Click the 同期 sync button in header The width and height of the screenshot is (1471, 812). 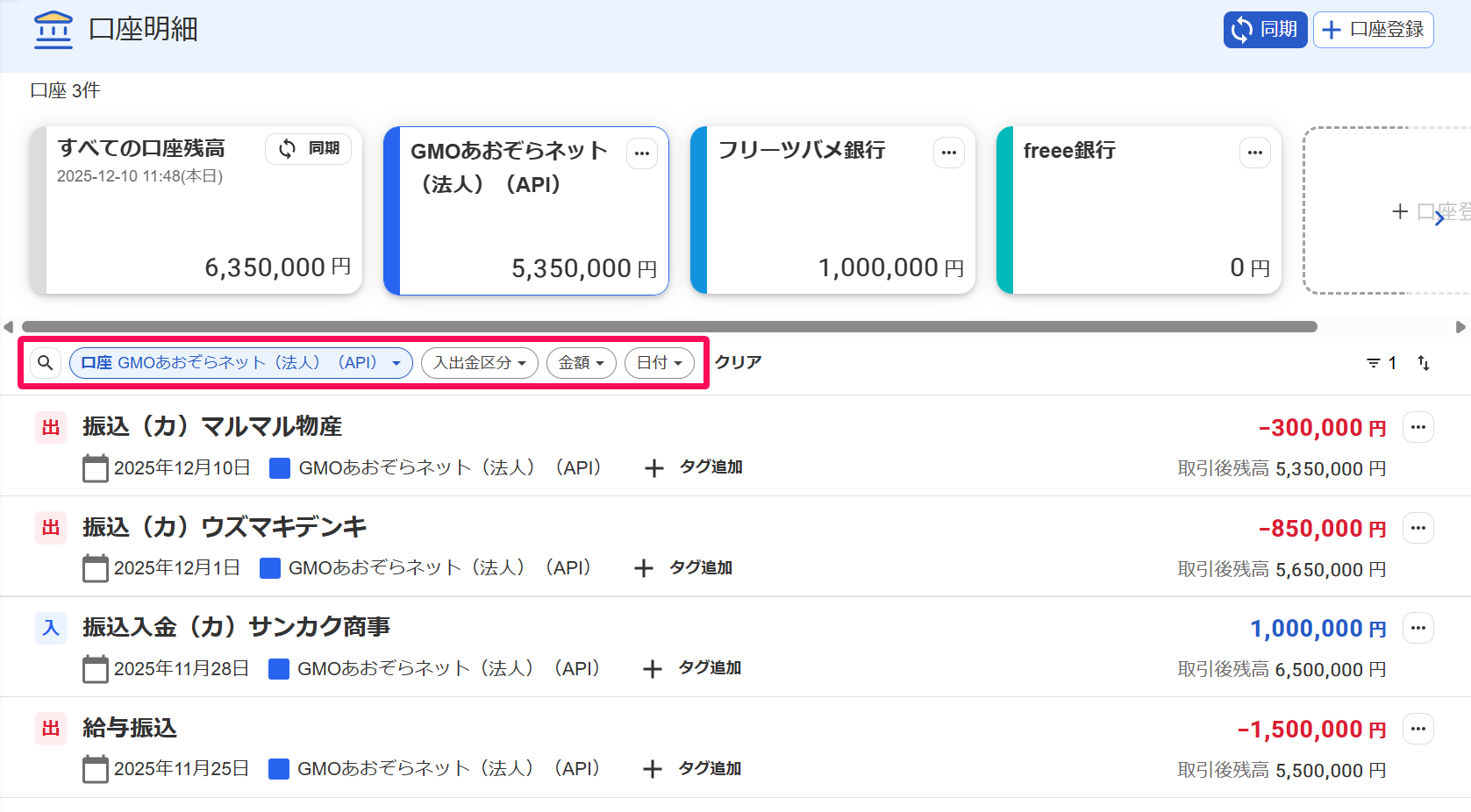[1265, 30]
